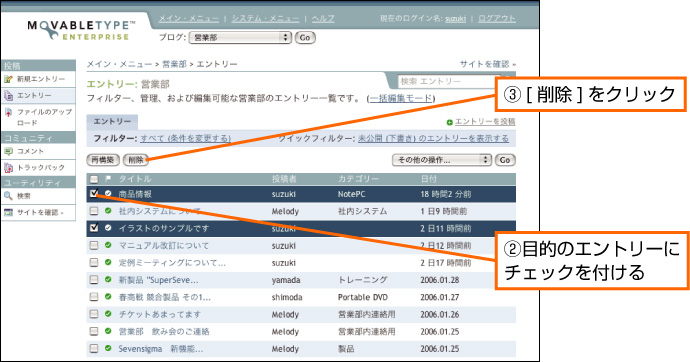690x362 pixels.
Task: Click the status icon for イラストのサンプルです row
Action: pyautogui.click(x=108, y=228)
